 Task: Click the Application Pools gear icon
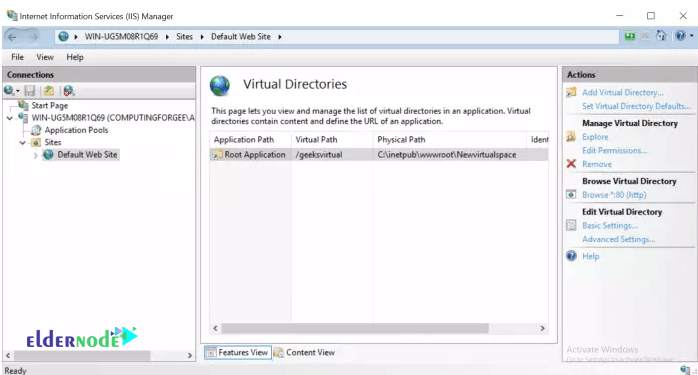36,130
